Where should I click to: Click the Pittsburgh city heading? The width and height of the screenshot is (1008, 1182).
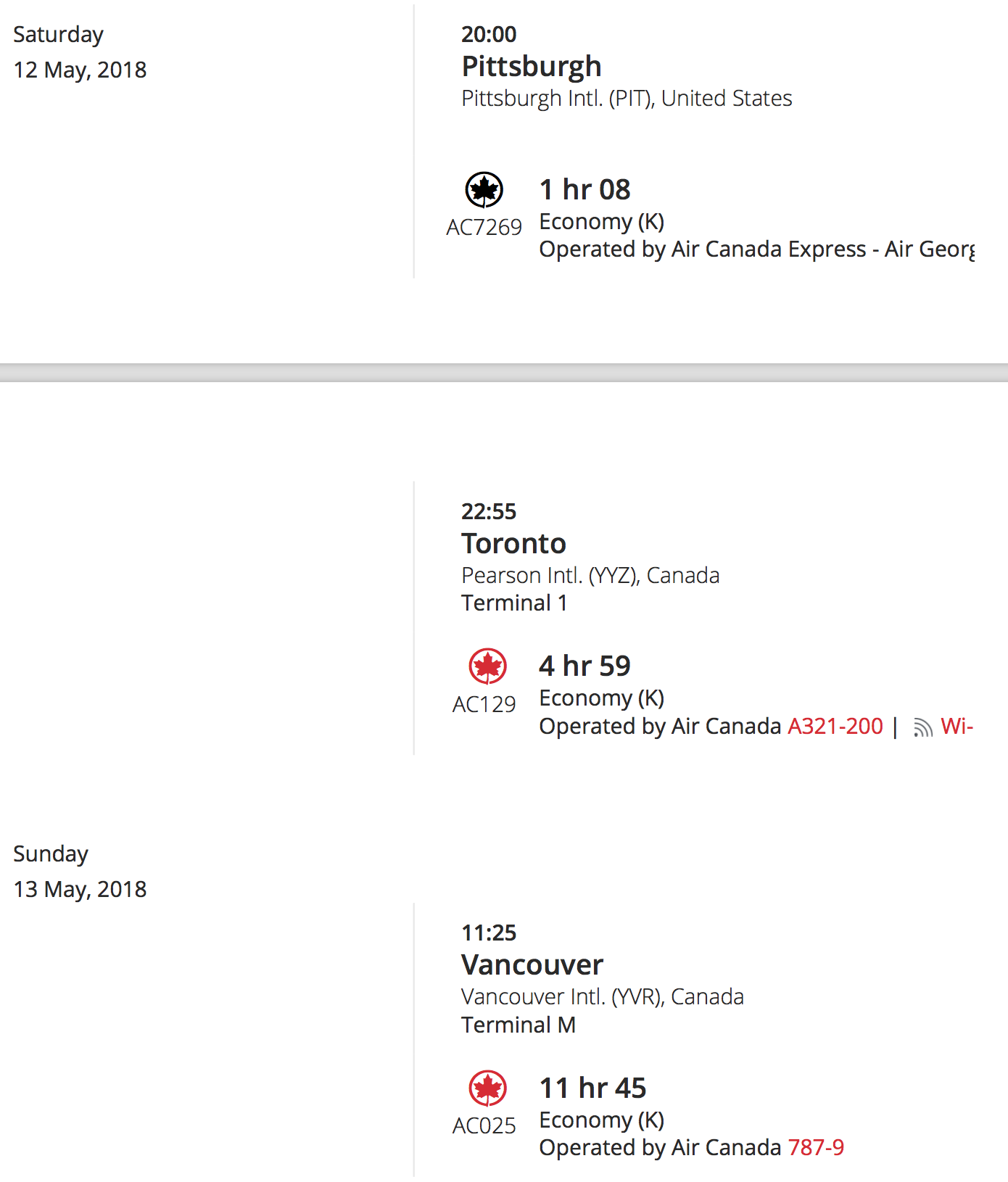[532, 67]
